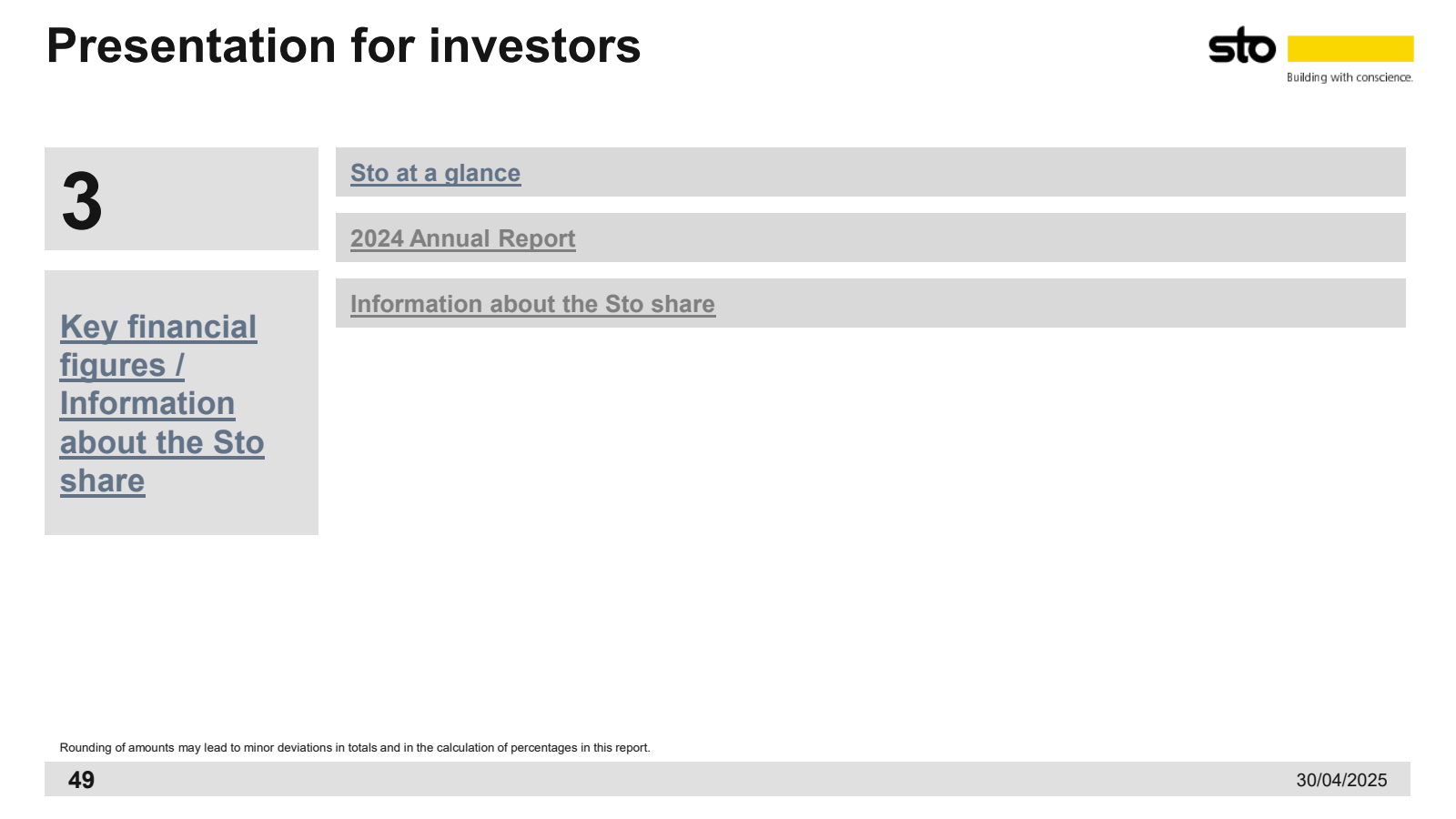Click the slide page number 49
This screenshot has height=819, width=1456.
[x=81, y=780]
